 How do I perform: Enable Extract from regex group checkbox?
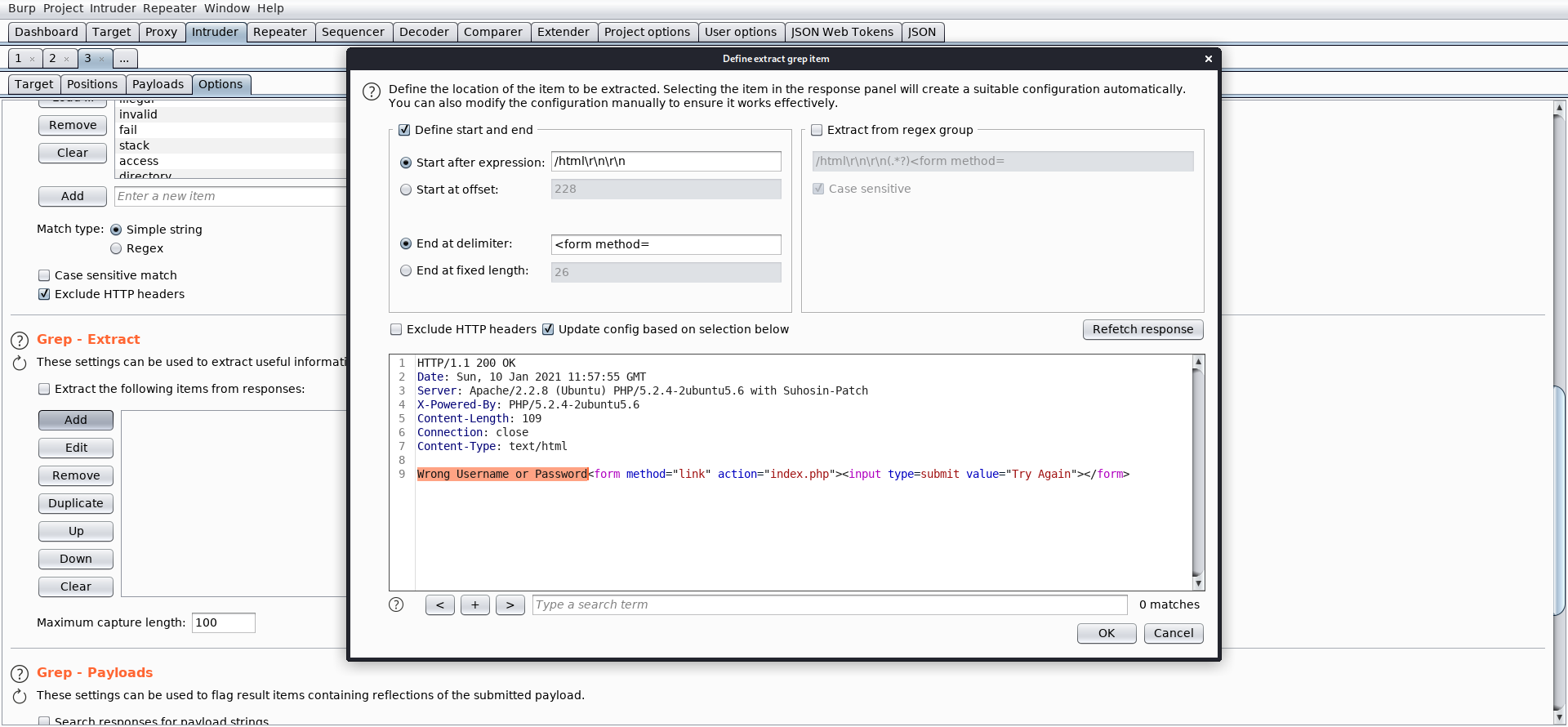817,130
